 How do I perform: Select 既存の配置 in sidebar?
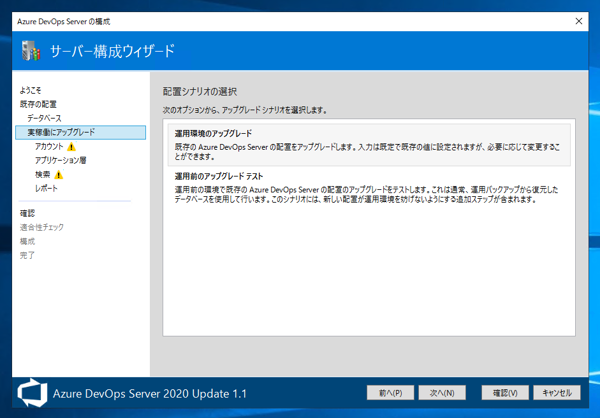pyautogui.click(x=38, y=104)
